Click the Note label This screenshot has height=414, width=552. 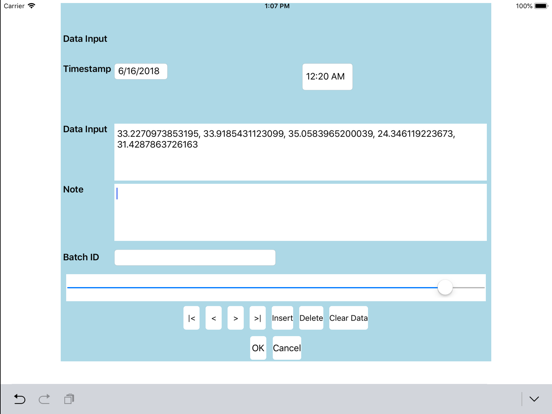(73, 189)
